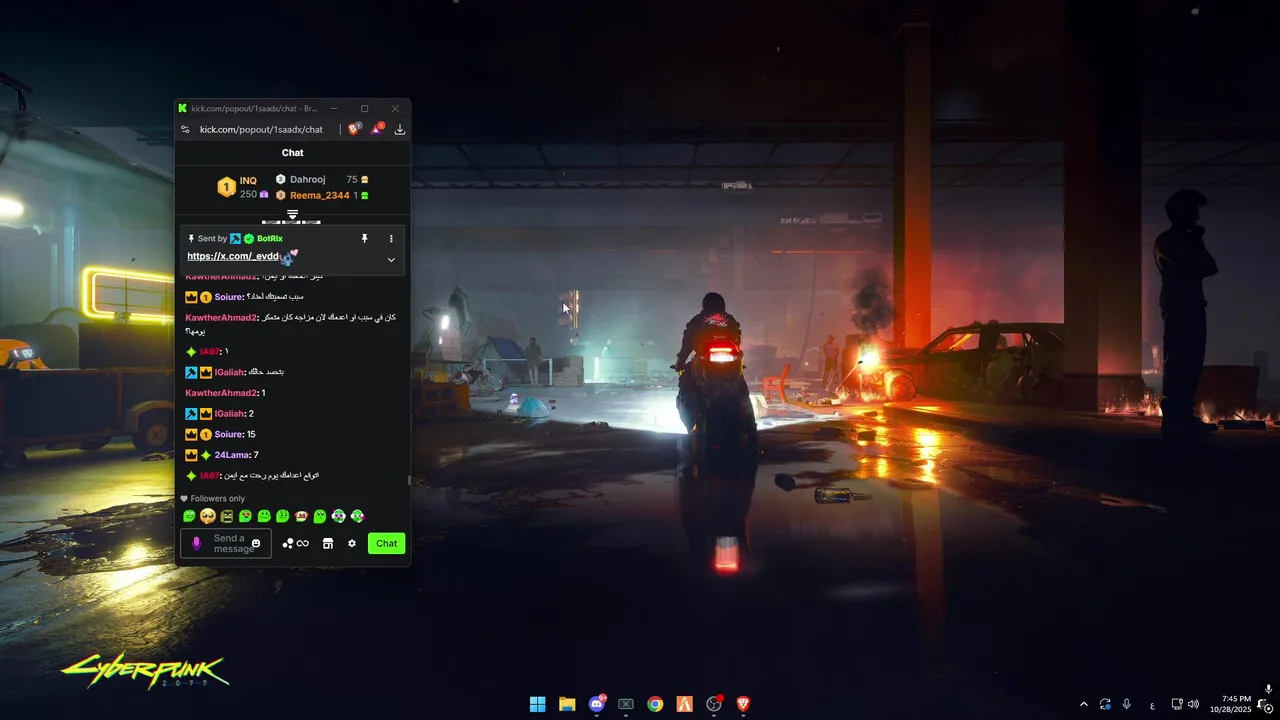The image size is (1280, 720).
Task: Open the gray crossed-box app in taskbar
Action: 626,704
